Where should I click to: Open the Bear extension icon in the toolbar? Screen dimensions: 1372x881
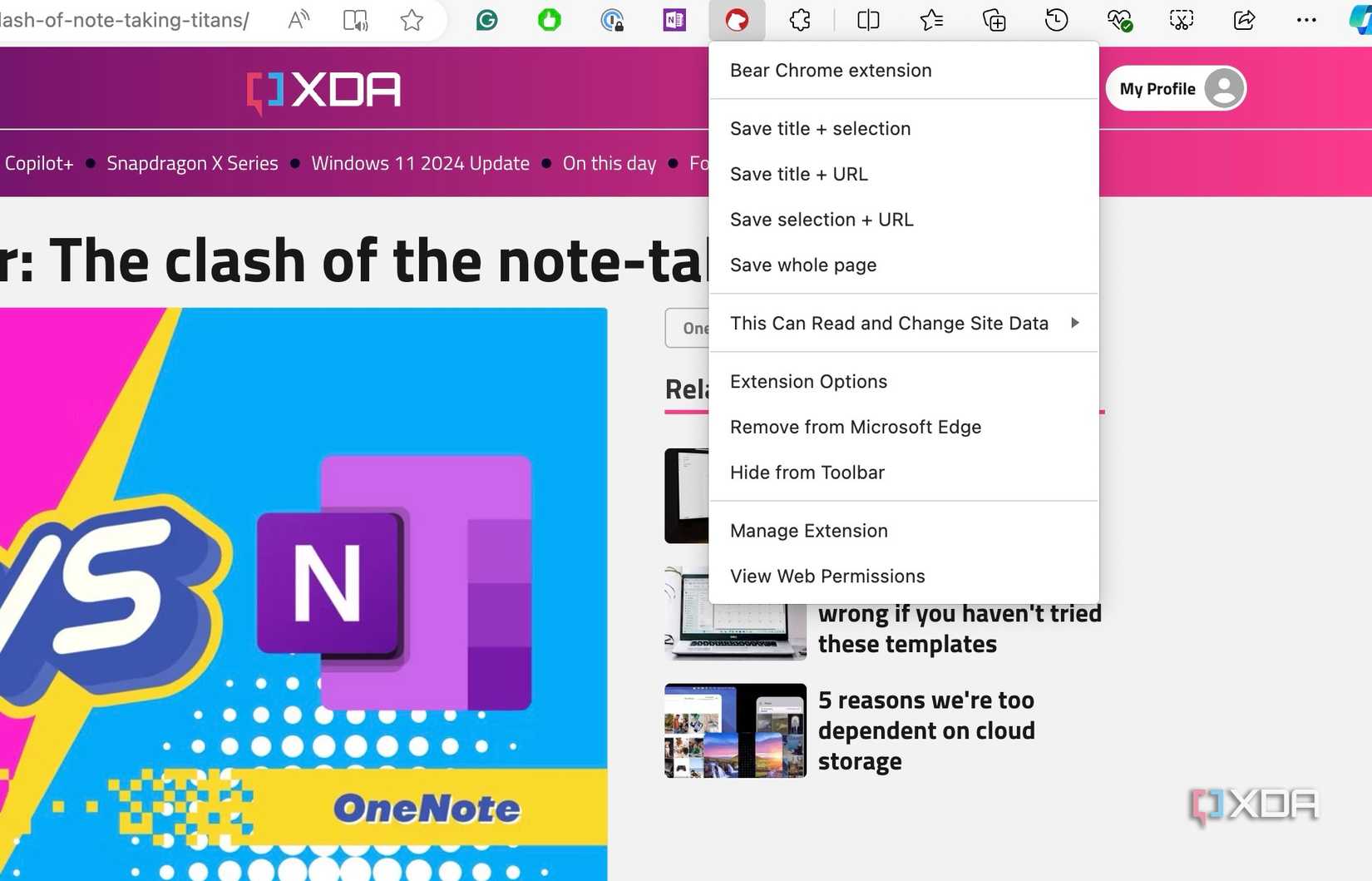pyautogui.click(x=735, y=21)
